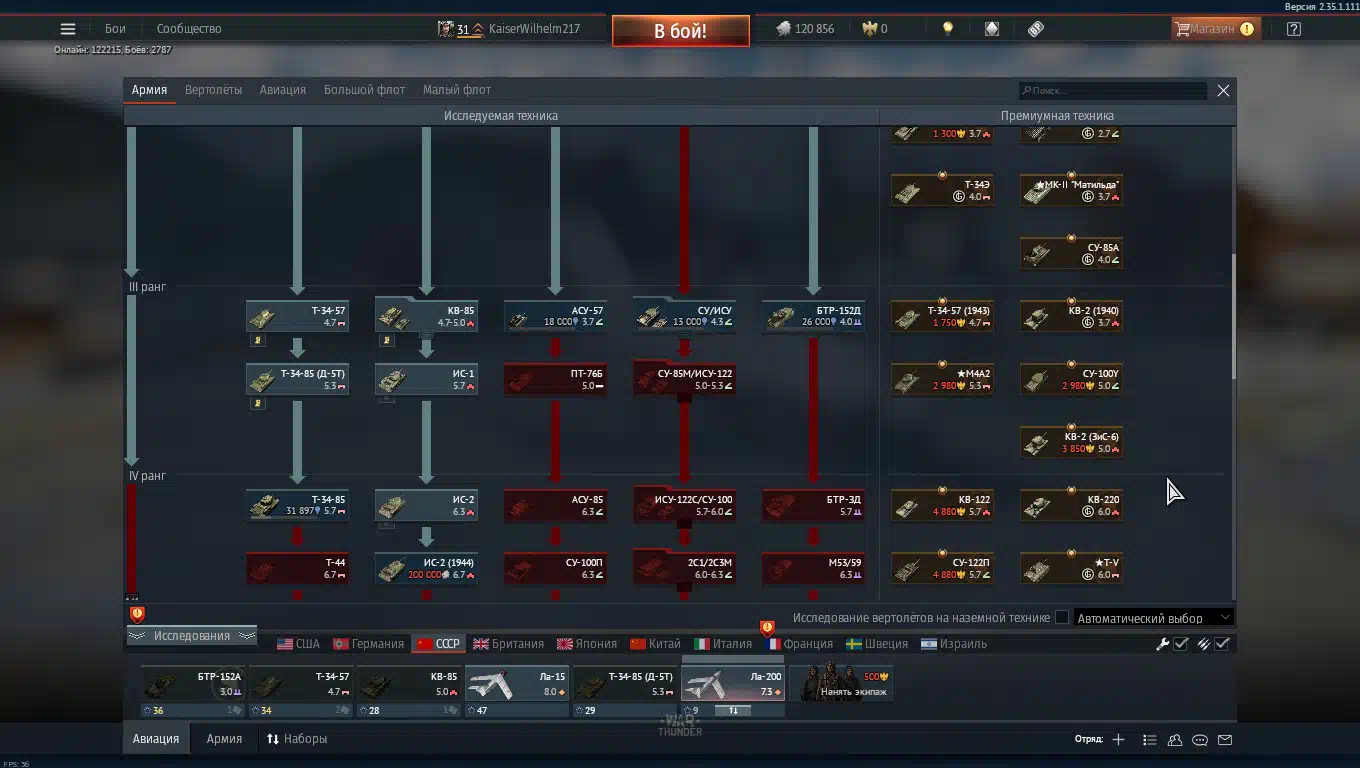The image size is (1360, 768).
Task: Click the ticket/coupon icon in top bar
Action: (1036, 29)
